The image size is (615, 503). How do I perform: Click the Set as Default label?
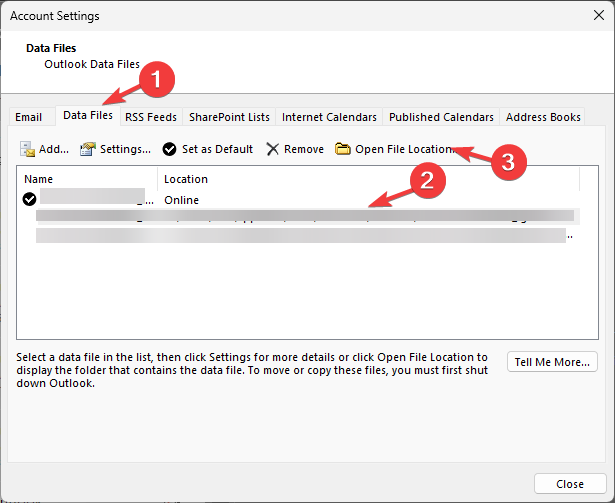coord(217,149)
